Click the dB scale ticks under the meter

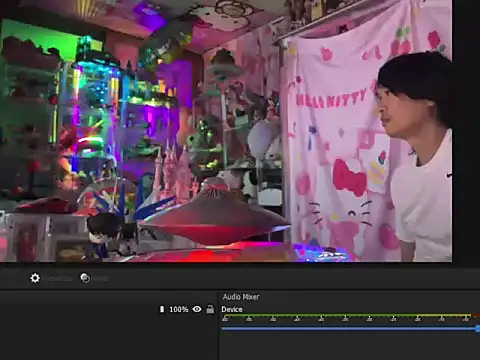pyautogui.click(x=347, y=320)
